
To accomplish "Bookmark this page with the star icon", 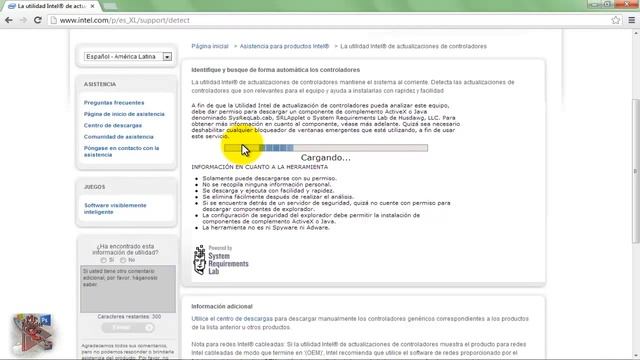I will tap(616, 20).
